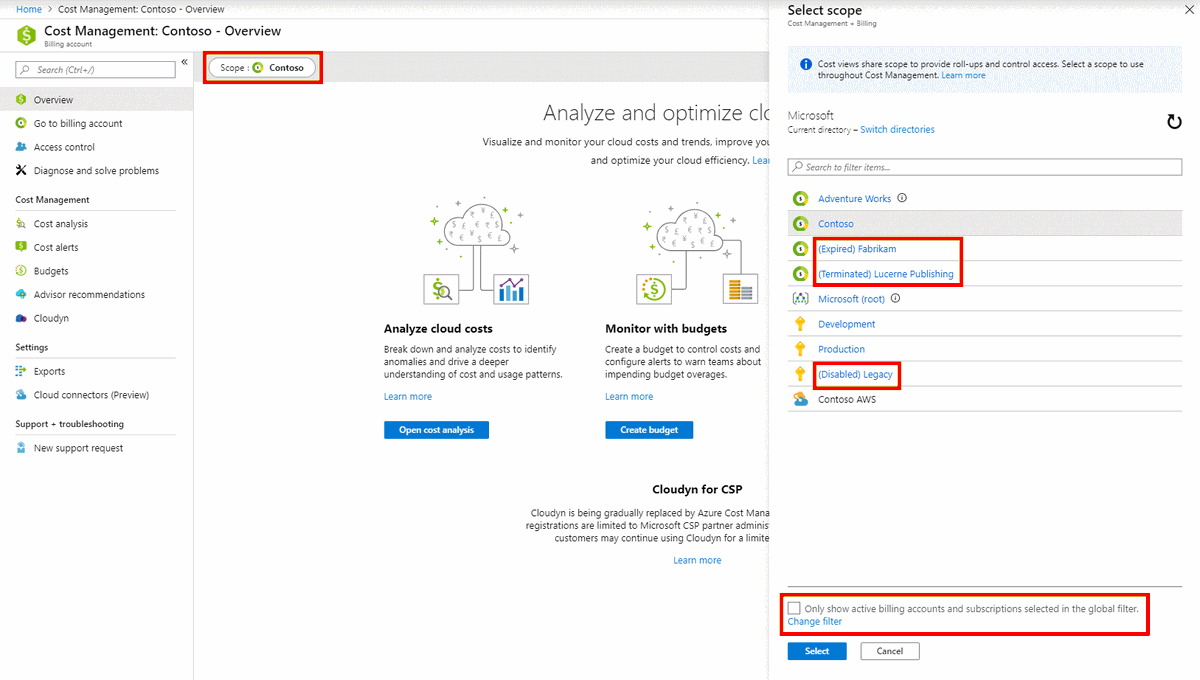Open Advisor recommendations menu item
The width and height of the screenshot is (1200, 680).
click(x=89, y=294)
